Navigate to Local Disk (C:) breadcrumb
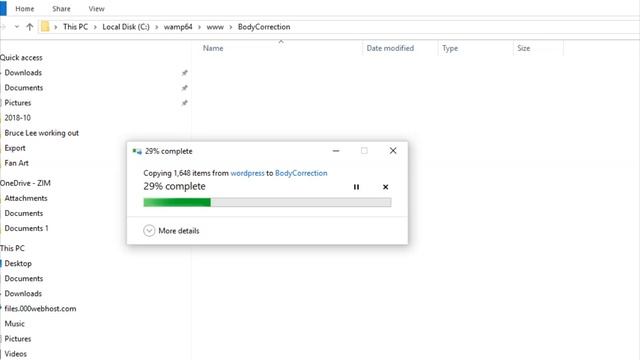The width and height of the screenshot is (640, 360). 126,27
